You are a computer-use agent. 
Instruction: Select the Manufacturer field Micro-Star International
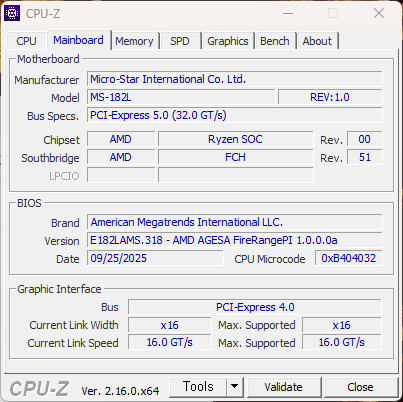tap(235, 79)
